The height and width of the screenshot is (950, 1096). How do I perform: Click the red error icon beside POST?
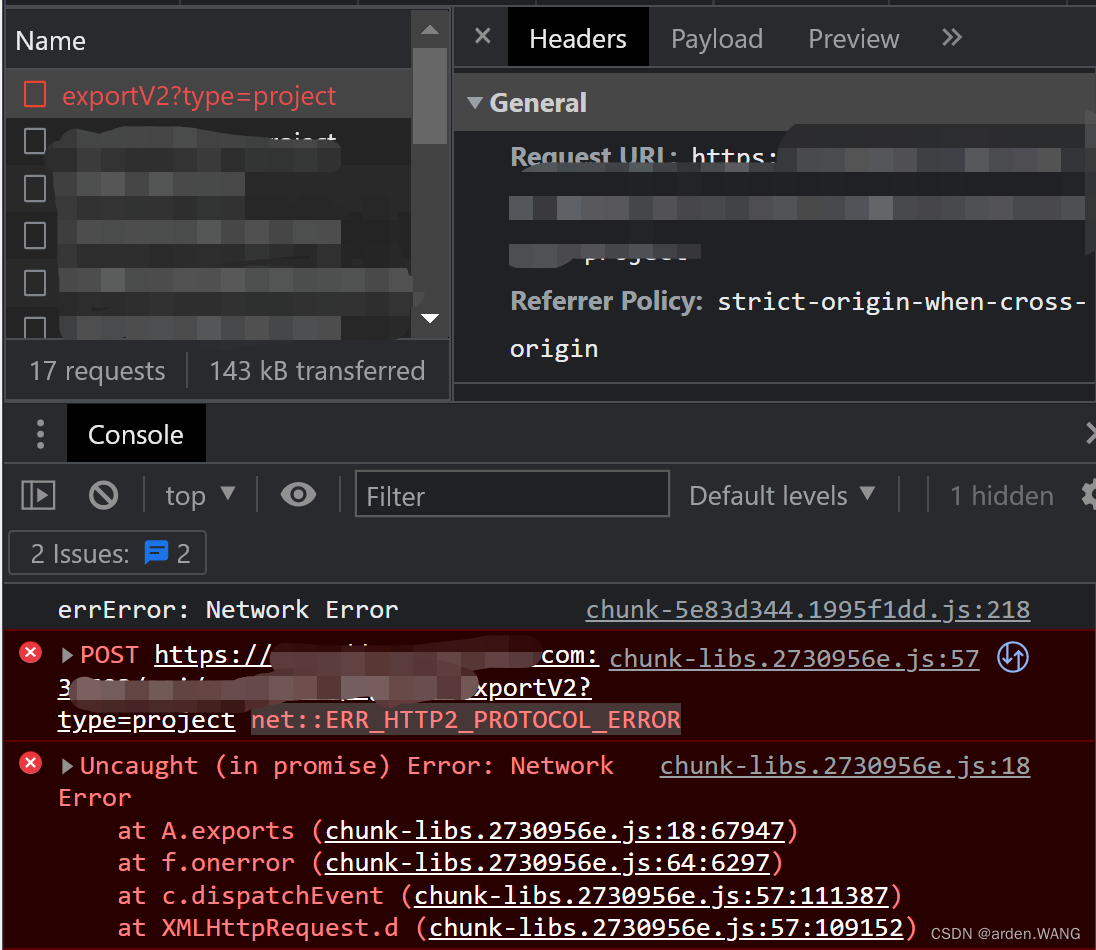[x=31, y=653]
